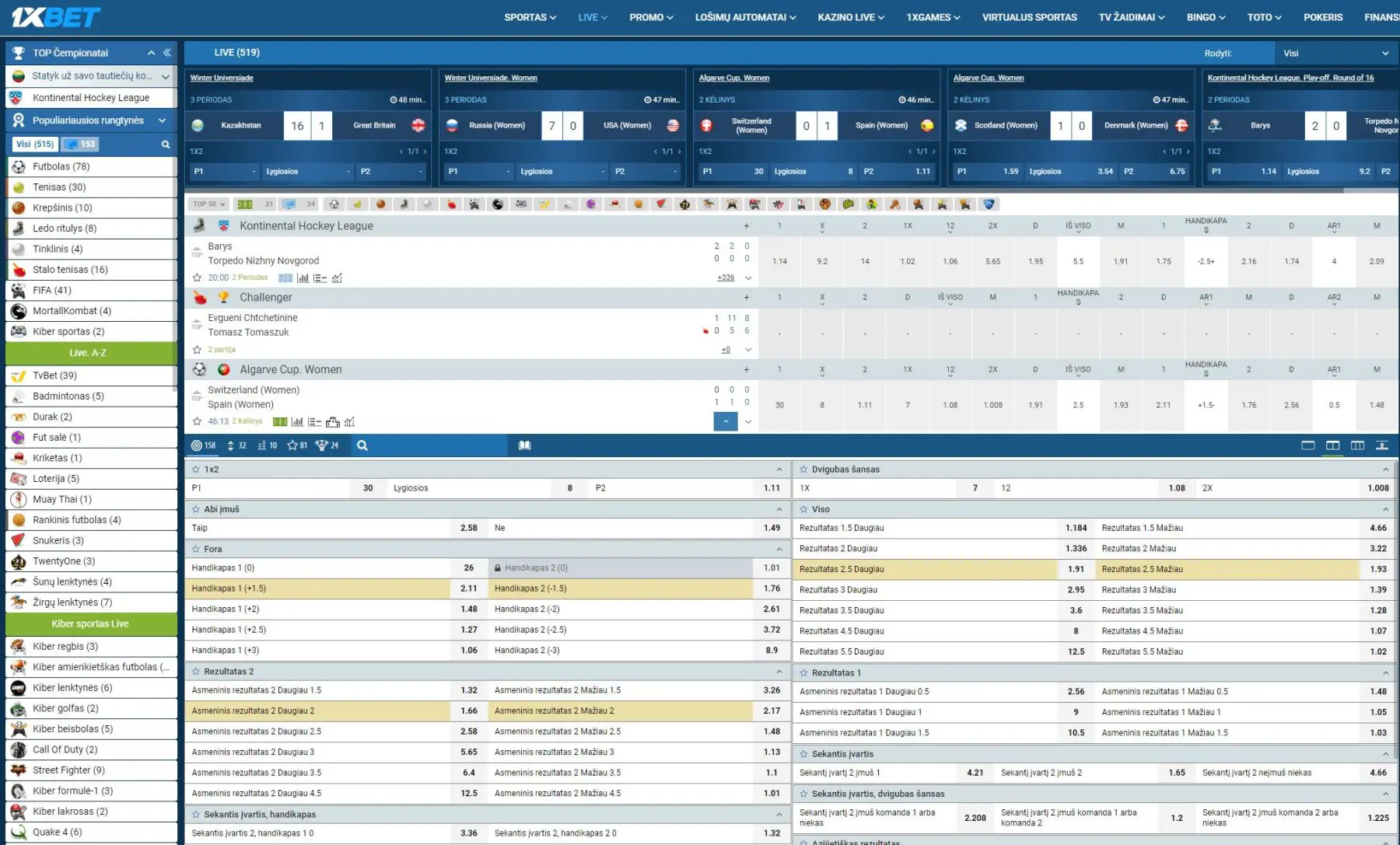Expand Statyk už savo tautiečių dropdown
Screen dimensions: 1400x845
pyautogui.click(x=165, y=76)
